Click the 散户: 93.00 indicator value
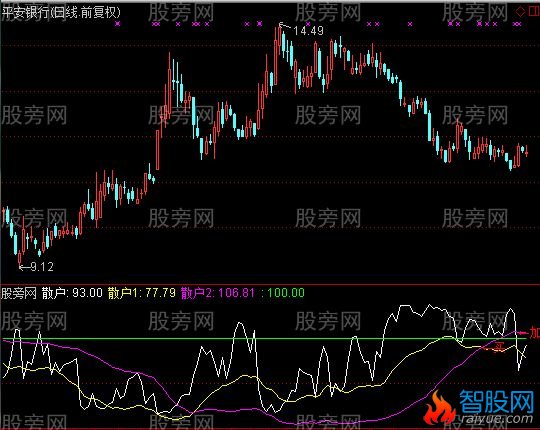This screenshot has height=430, width=540. tap(72, 293)
